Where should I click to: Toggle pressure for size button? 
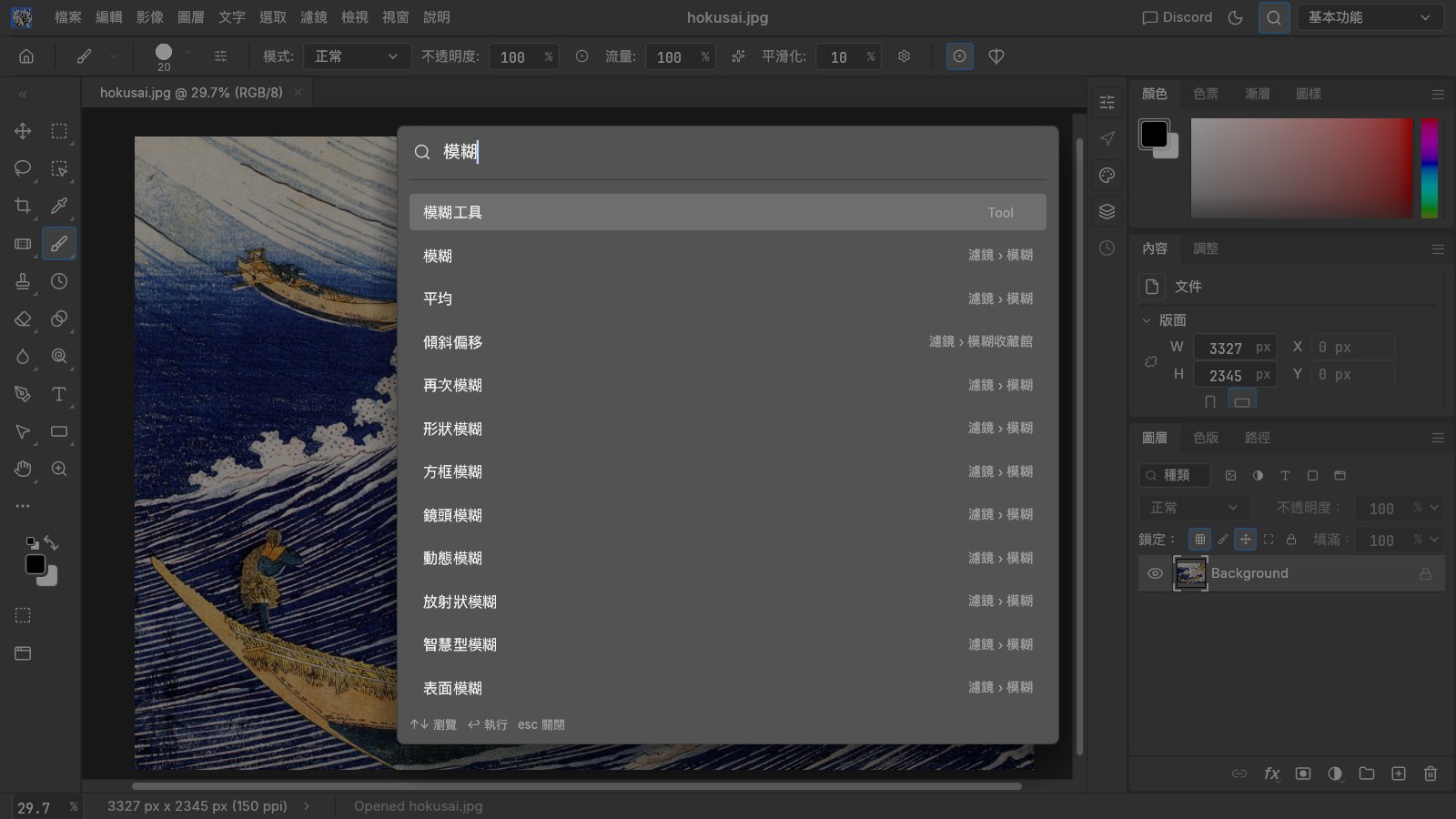pos(959,56)
